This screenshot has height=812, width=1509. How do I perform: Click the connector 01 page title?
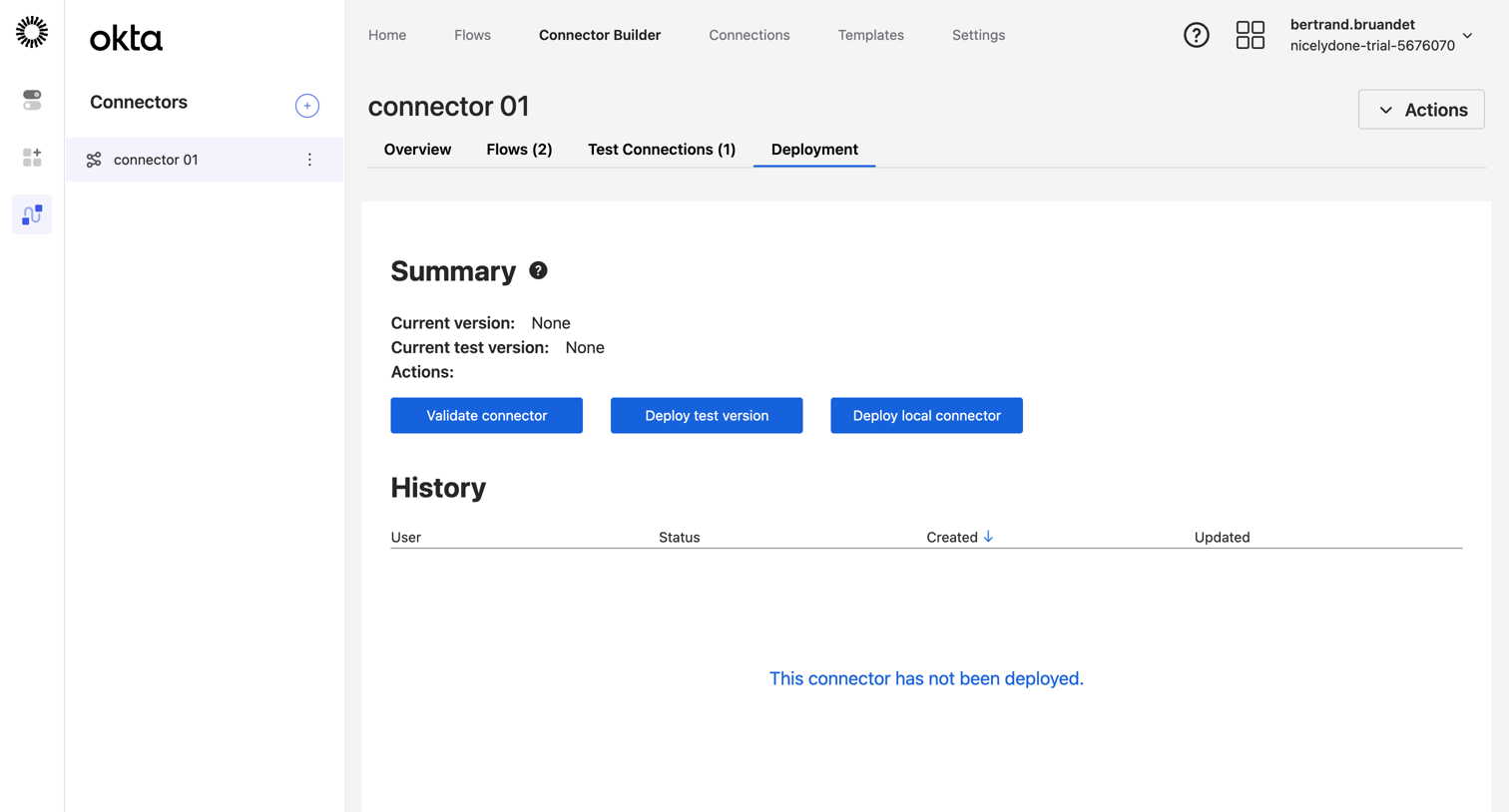pyautogui.click(x=448, y=106)
